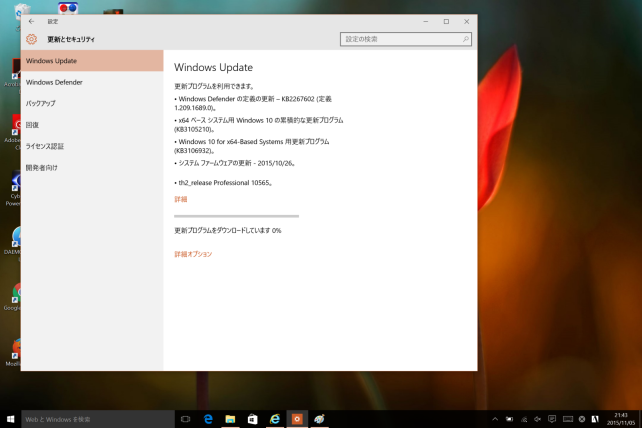Open the clock showing 21:43

tap(621, 419)
